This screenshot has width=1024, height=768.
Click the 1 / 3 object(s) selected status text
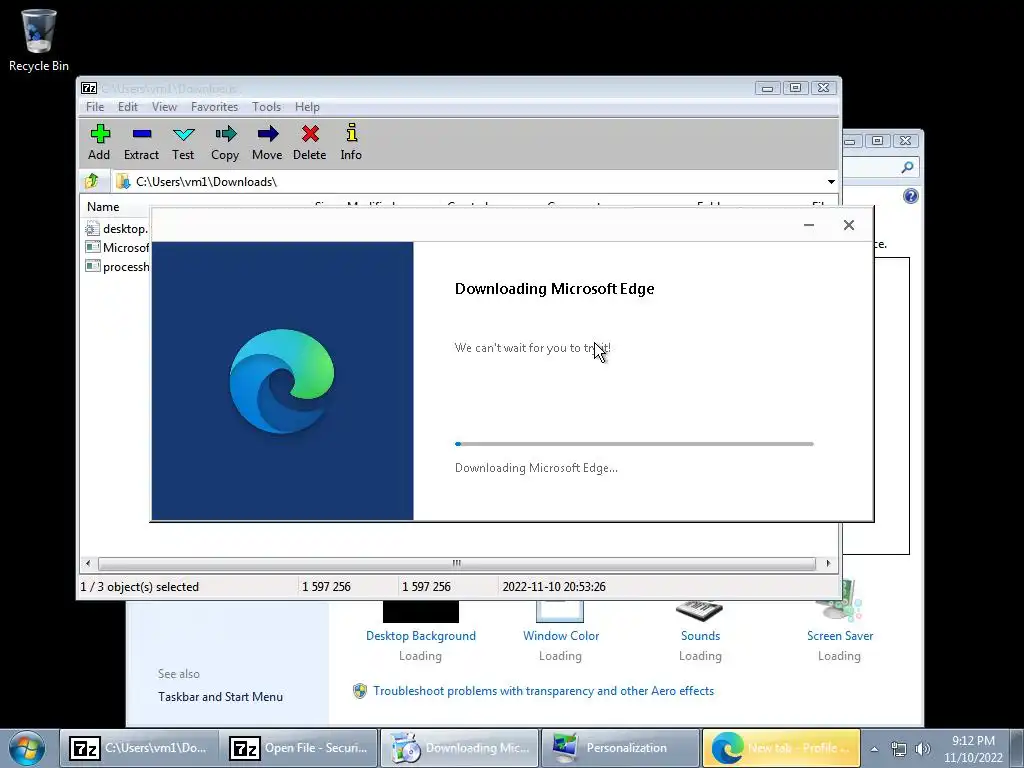(x=139, y=586)
